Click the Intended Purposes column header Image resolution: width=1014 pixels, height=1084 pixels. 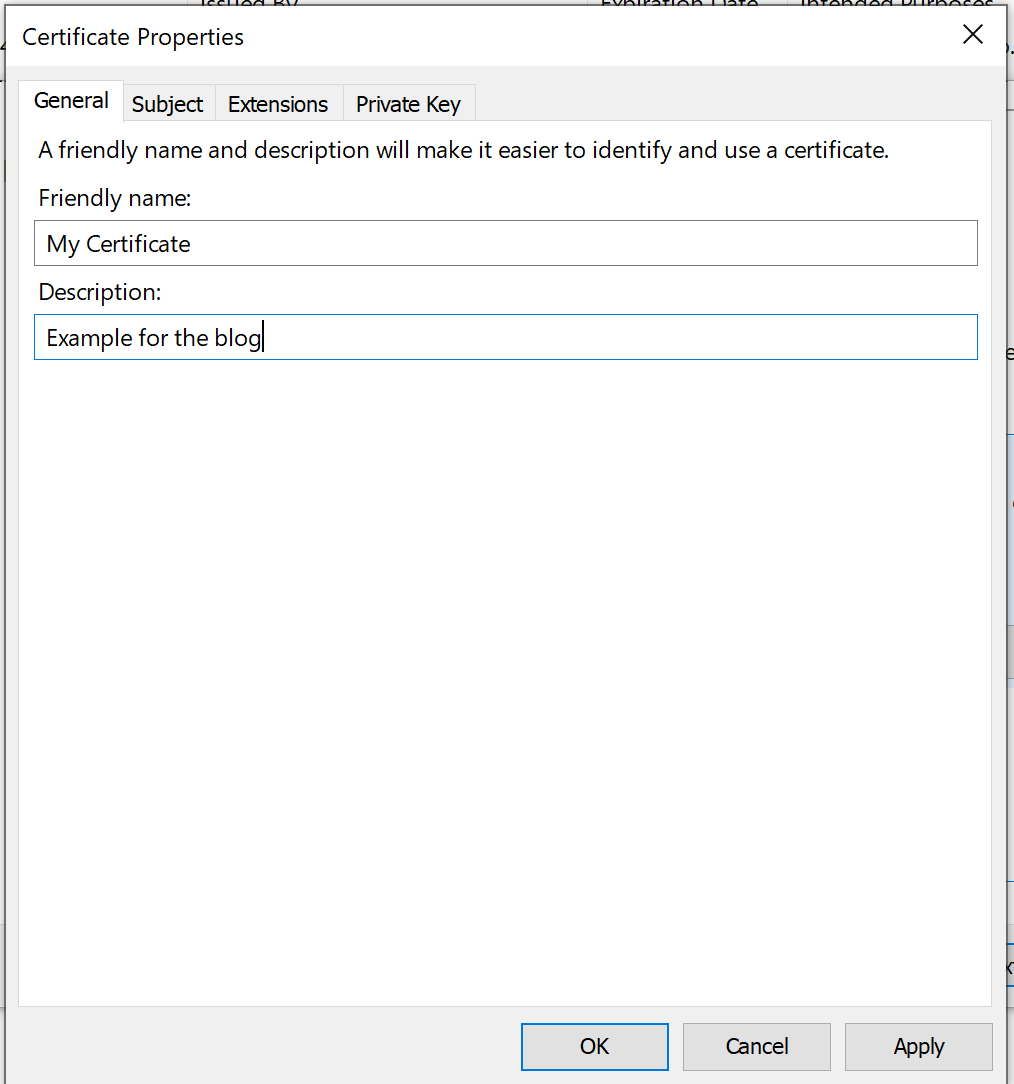[895, 5]
